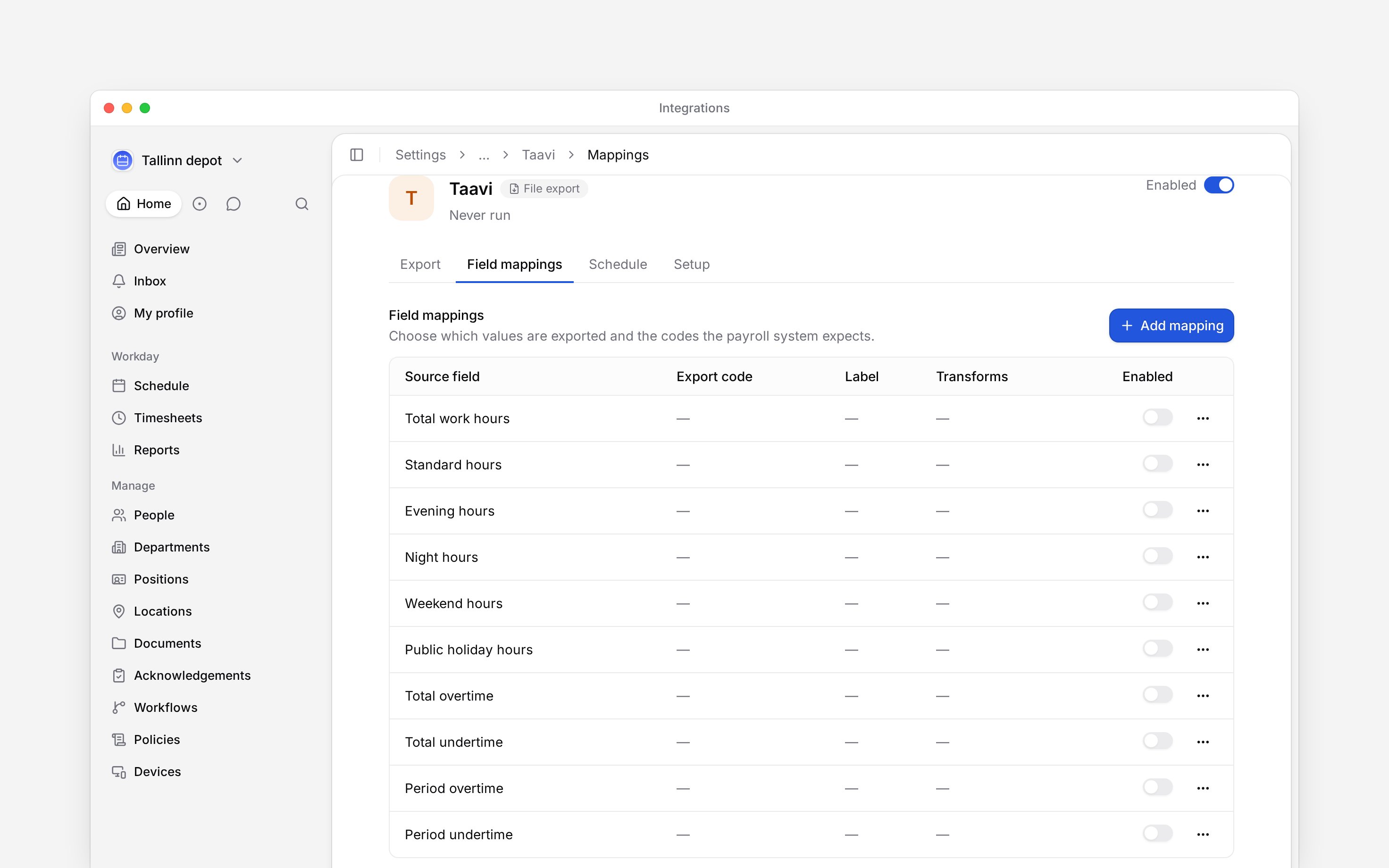Enable the Total work hours mapping
Image resolution: width=1389 pixels, height=868 pixels.
click(x=1157, y=417)
